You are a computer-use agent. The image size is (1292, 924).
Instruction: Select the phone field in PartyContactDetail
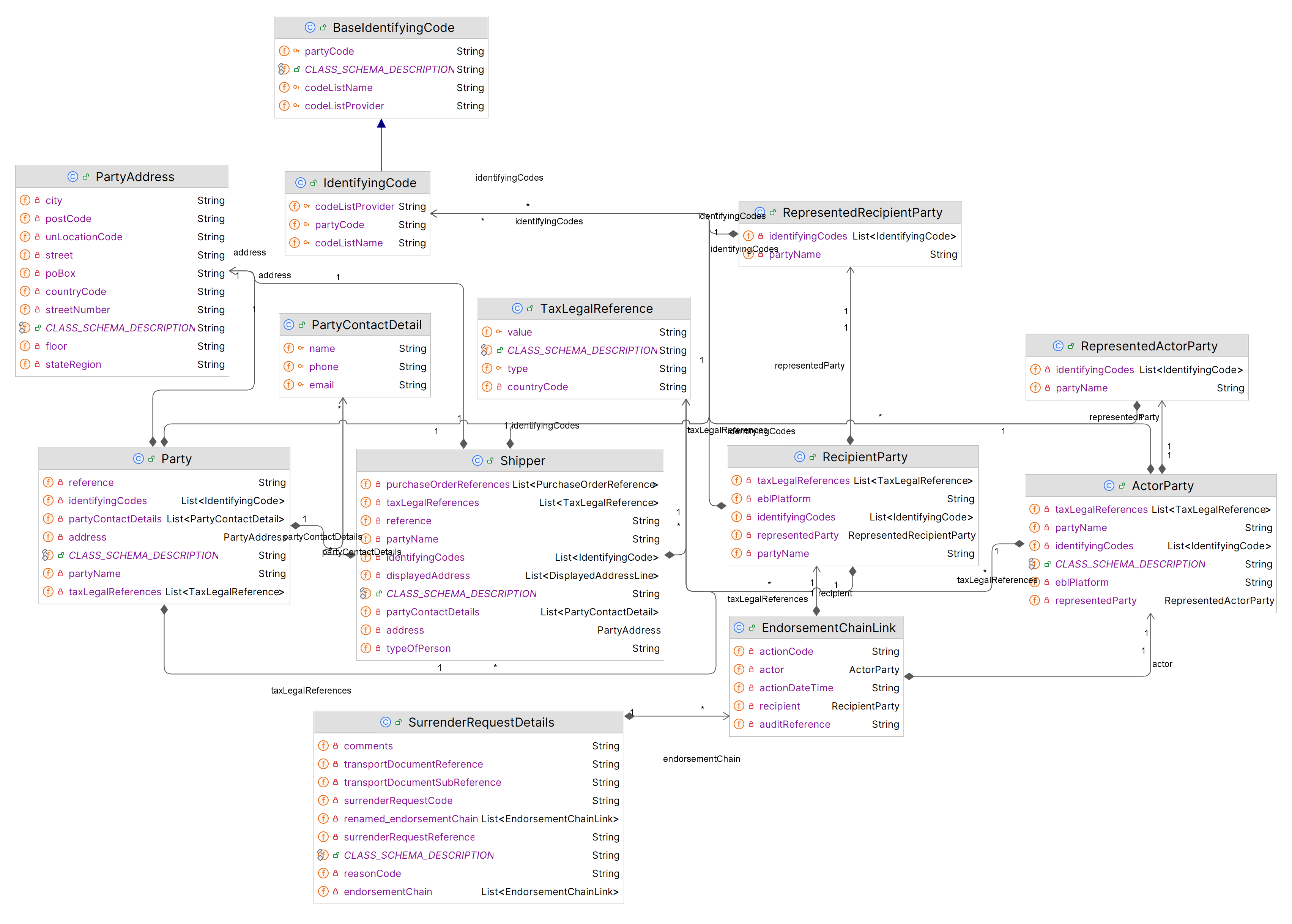click(355, 366)
